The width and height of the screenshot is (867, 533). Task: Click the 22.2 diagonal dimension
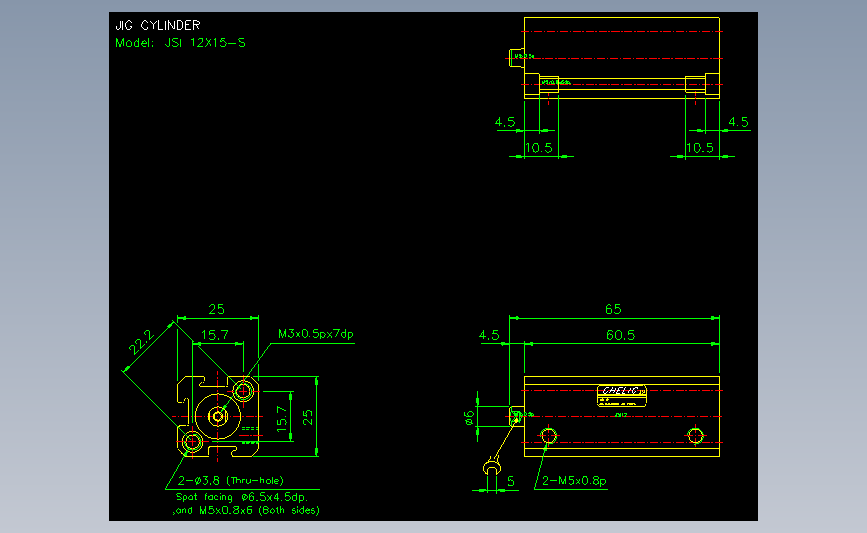pyautogui.click(x=142, y=342)
